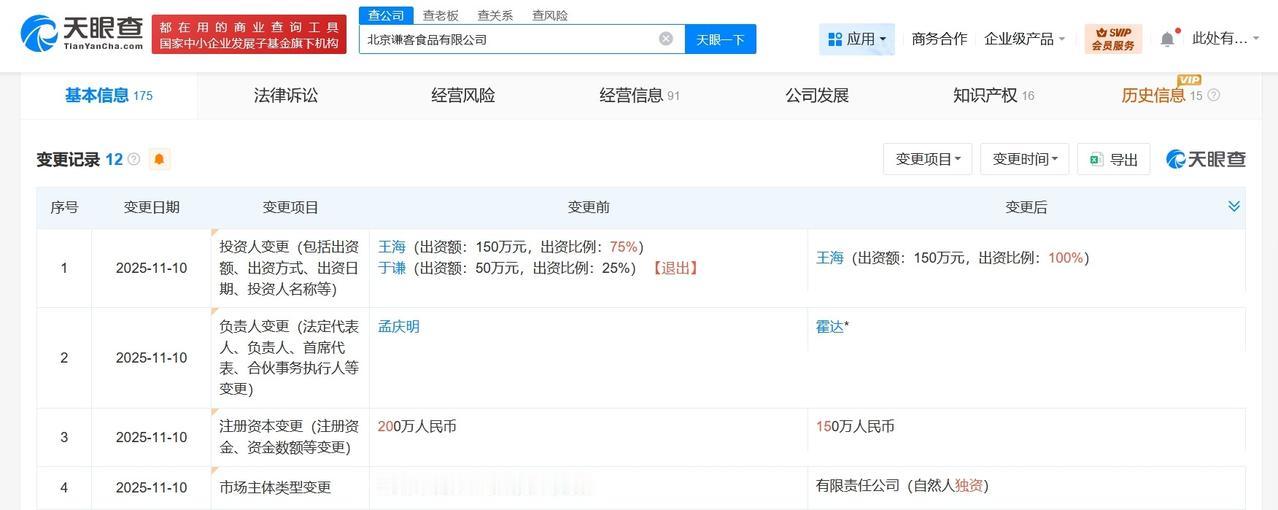The image size is (1278, 510).
Task: Click the 变更后 column header
Action: pyautogui.click(x=1026, y=208)
